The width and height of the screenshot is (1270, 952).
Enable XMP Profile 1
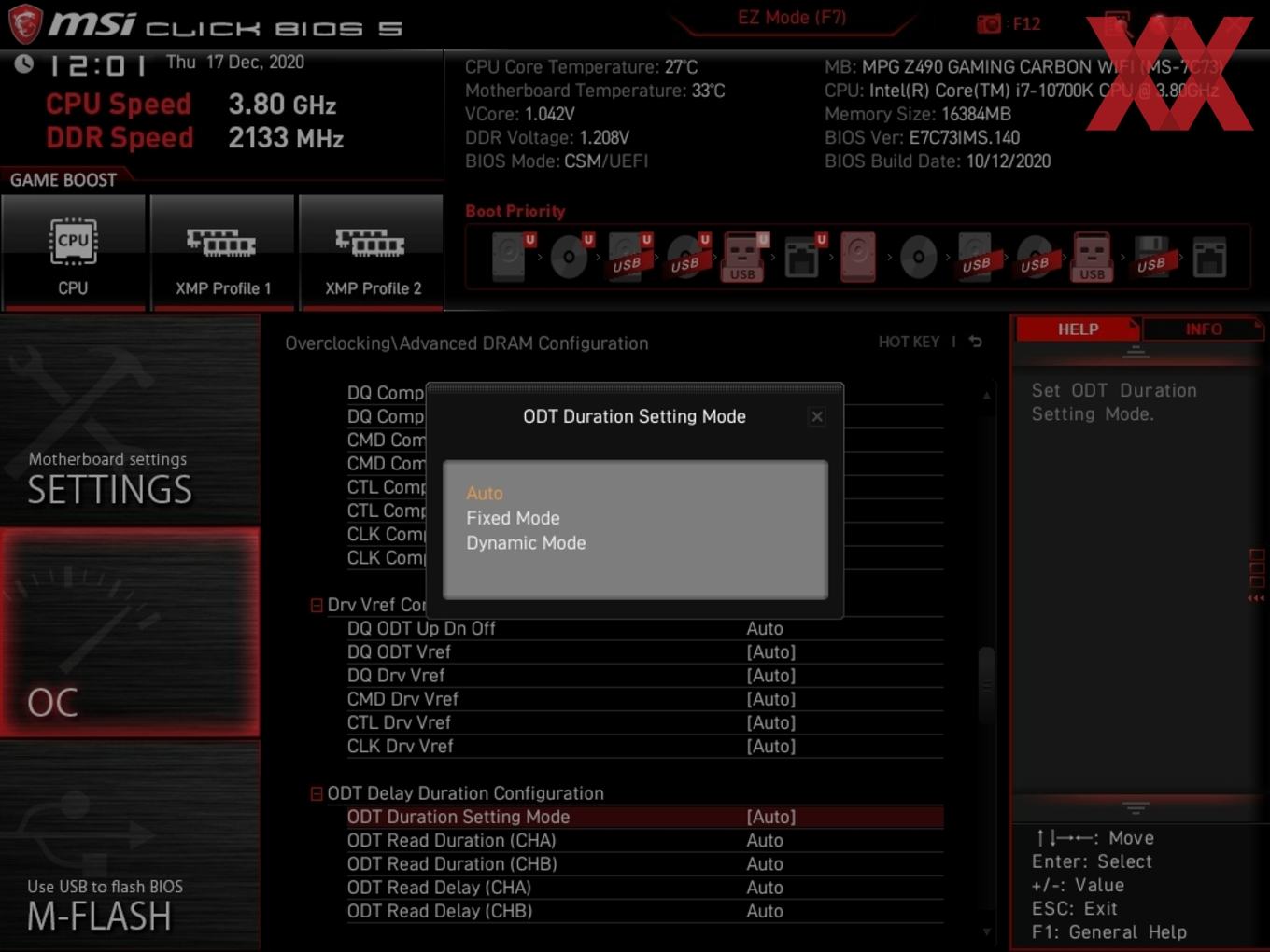click(x=222, y=252)
